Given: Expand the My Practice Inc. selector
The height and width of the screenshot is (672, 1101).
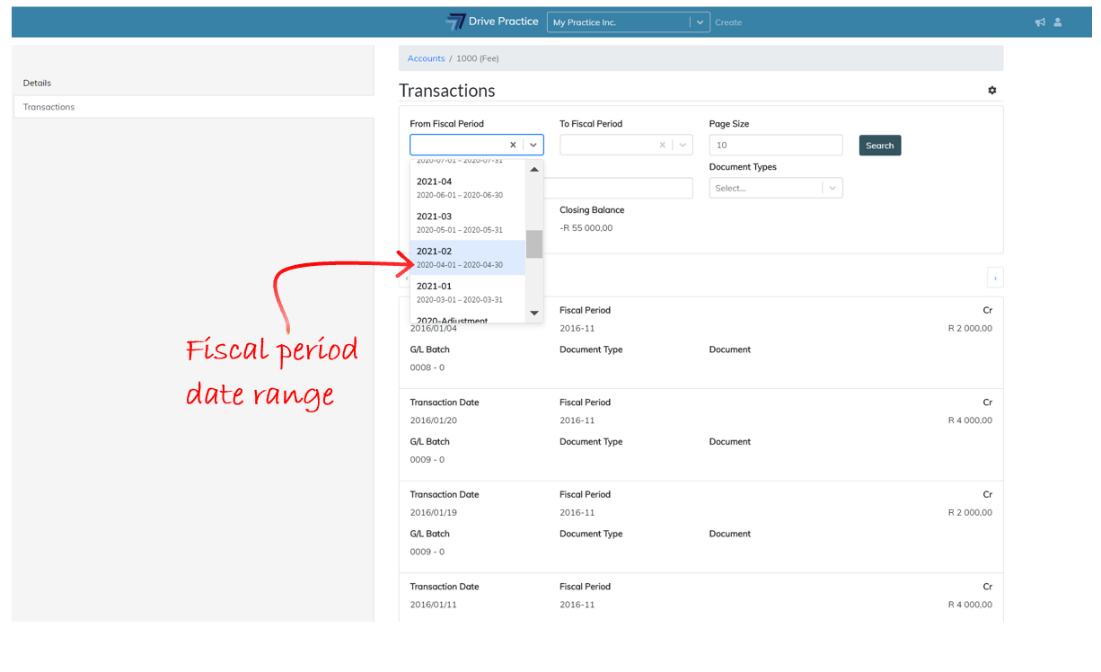Looking at the screenshot, I should (699, 22).
